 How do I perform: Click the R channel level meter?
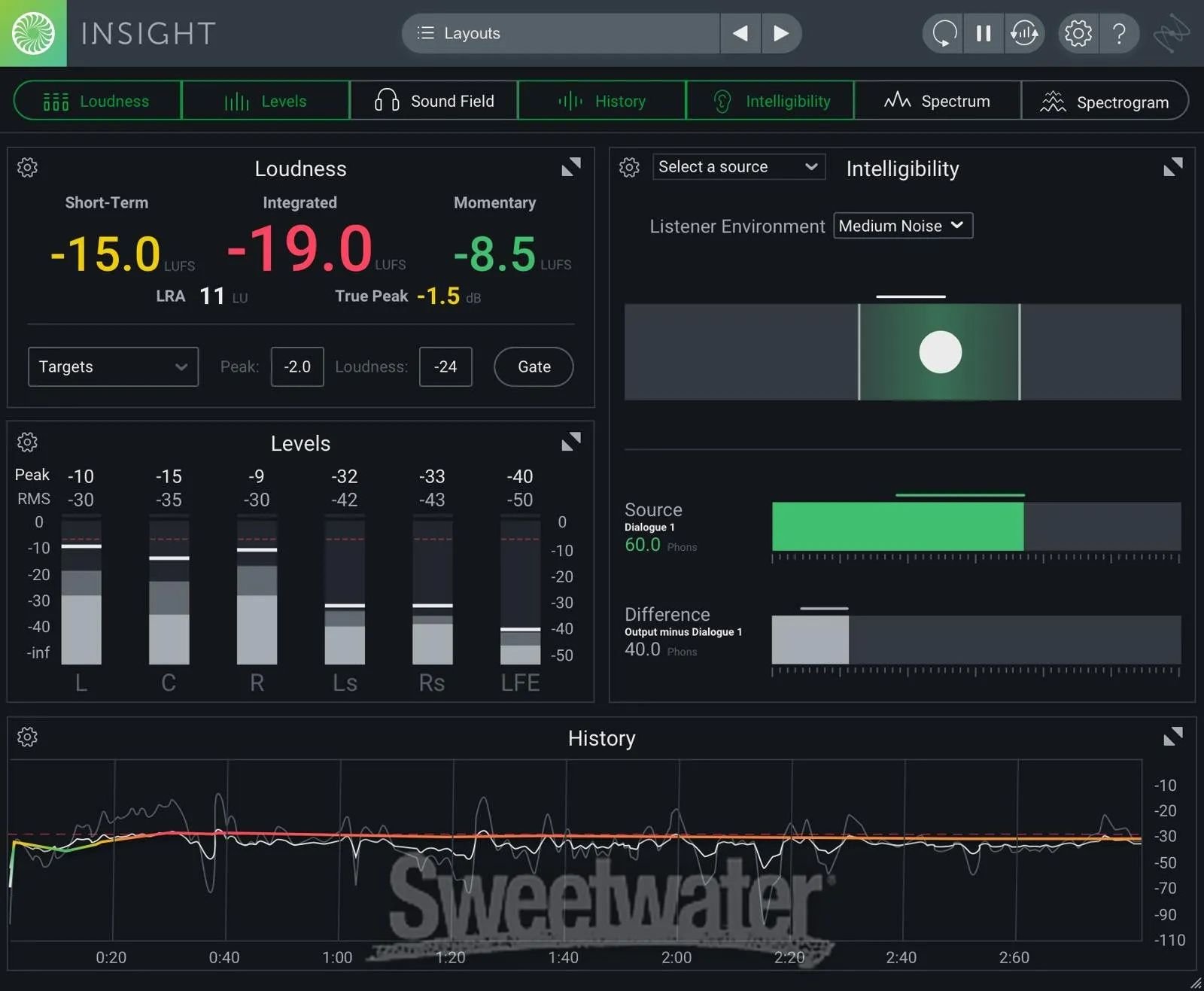pos(257,590)
